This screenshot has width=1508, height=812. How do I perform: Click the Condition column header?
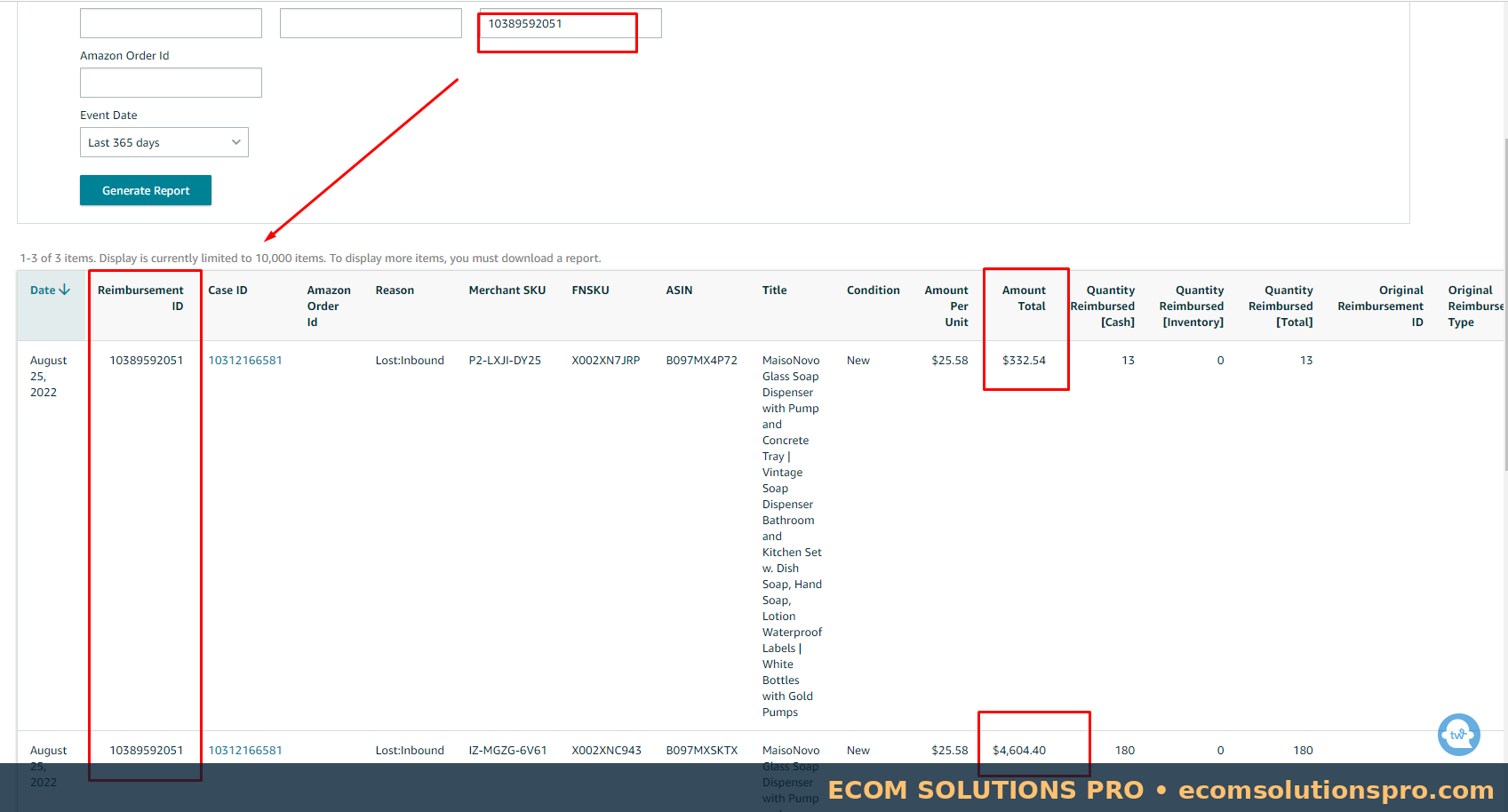click(x=873, y=290)
